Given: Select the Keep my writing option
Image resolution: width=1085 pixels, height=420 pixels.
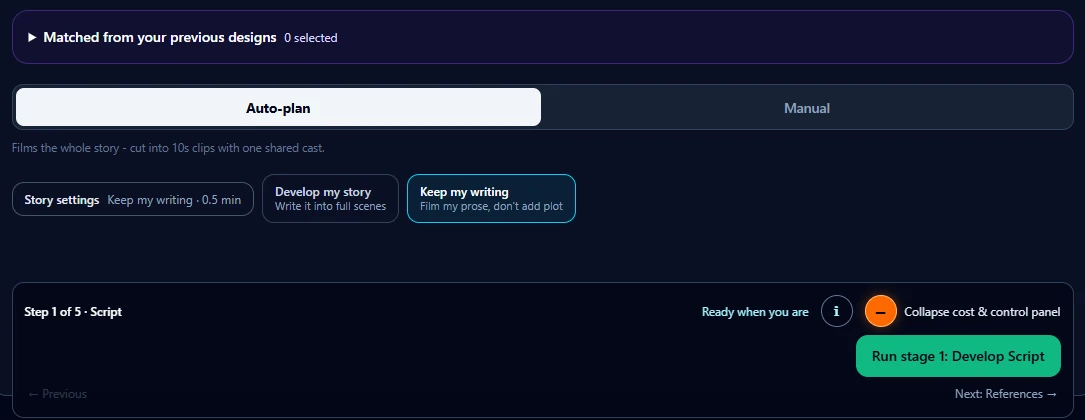Looking at the screenshot, I should pyautogui.click(x=491, y=199).
